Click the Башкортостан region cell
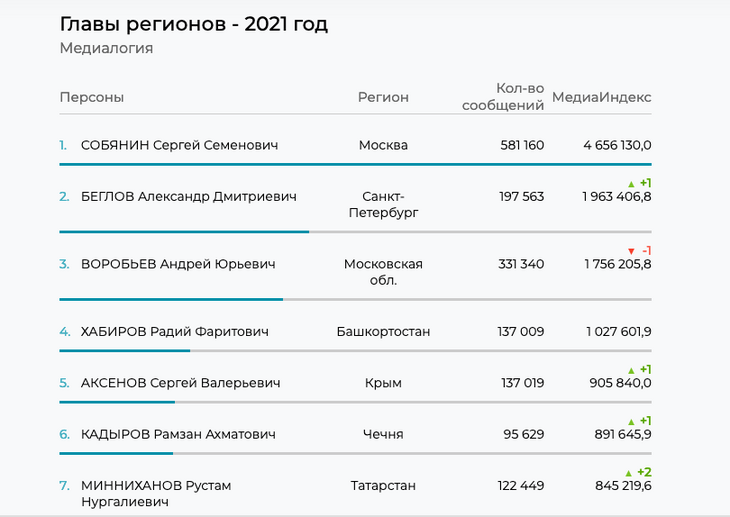 tap(383, 331)
